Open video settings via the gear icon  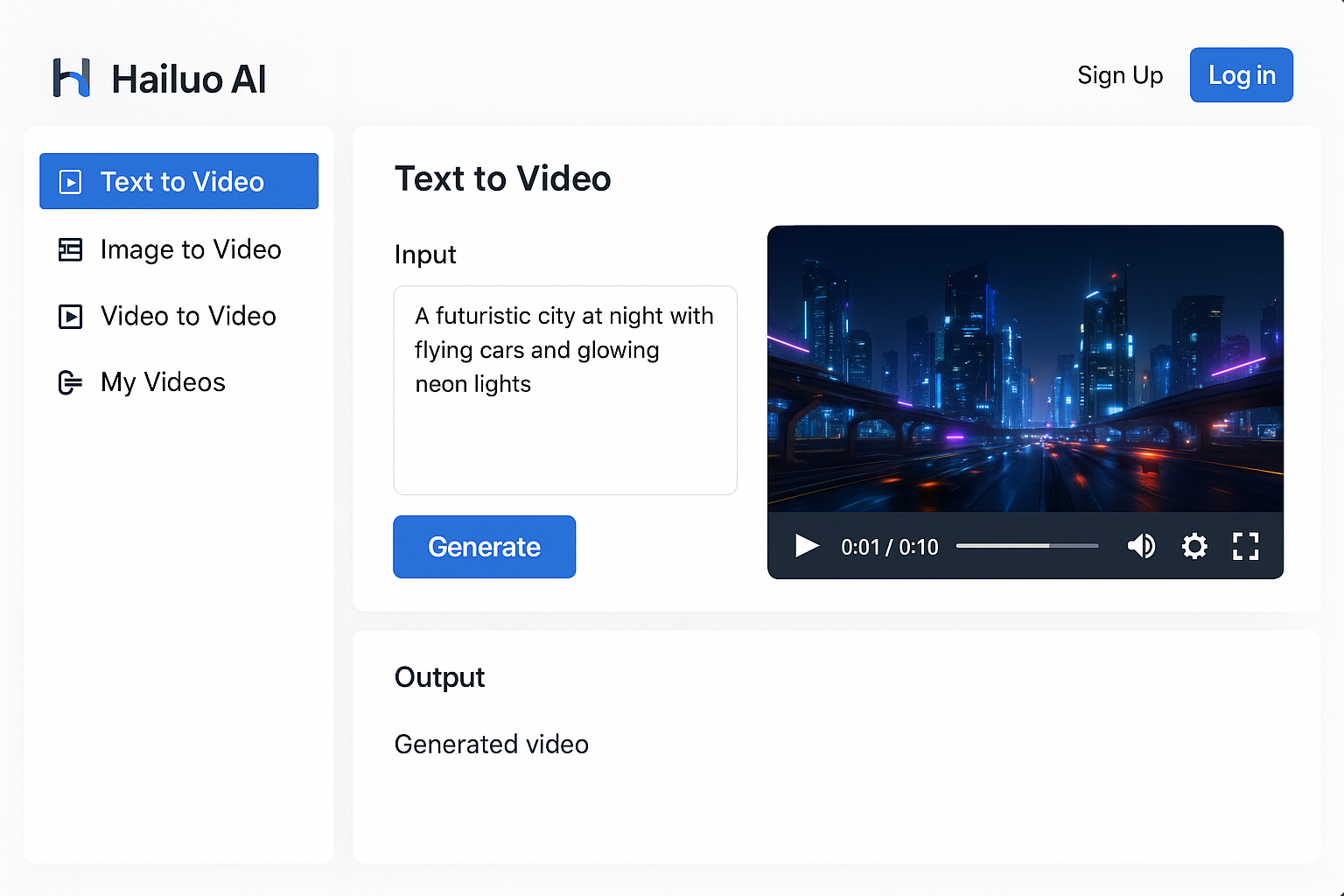click(1194, 546)
